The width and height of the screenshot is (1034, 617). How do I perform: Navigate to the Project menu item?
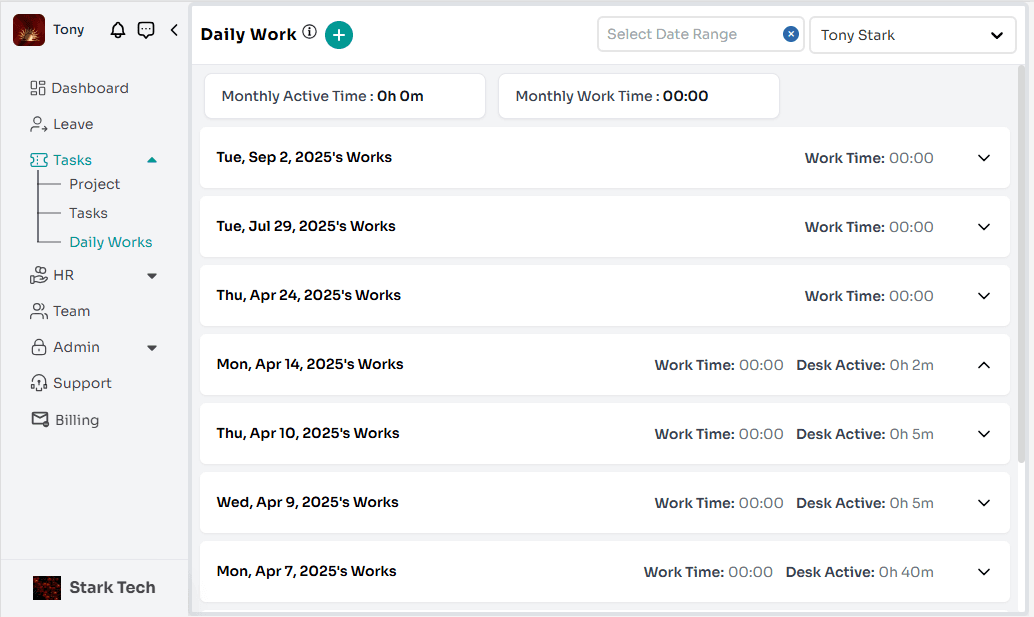point(94,184)
